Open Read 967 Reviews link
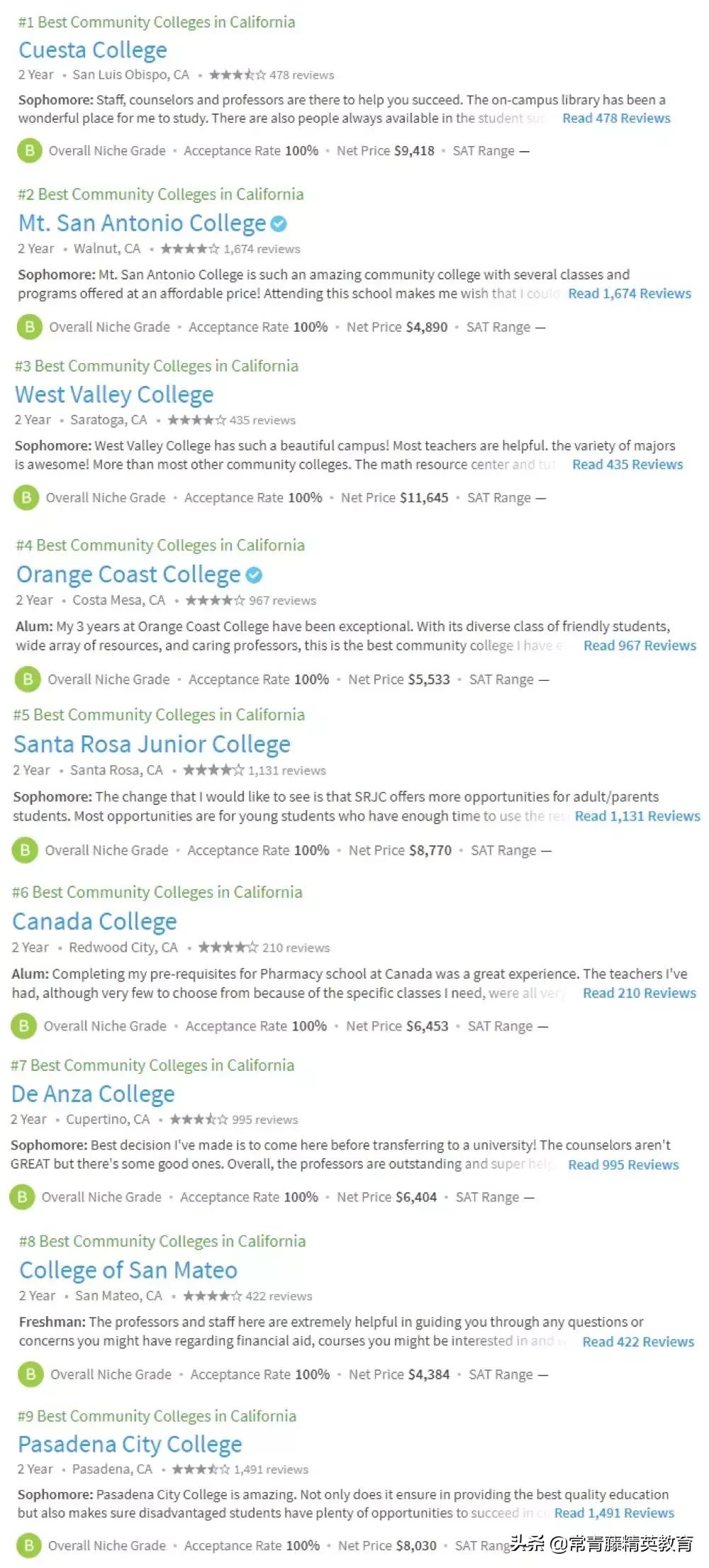This screenshot has height=1568, width=709. click(640, 645)
